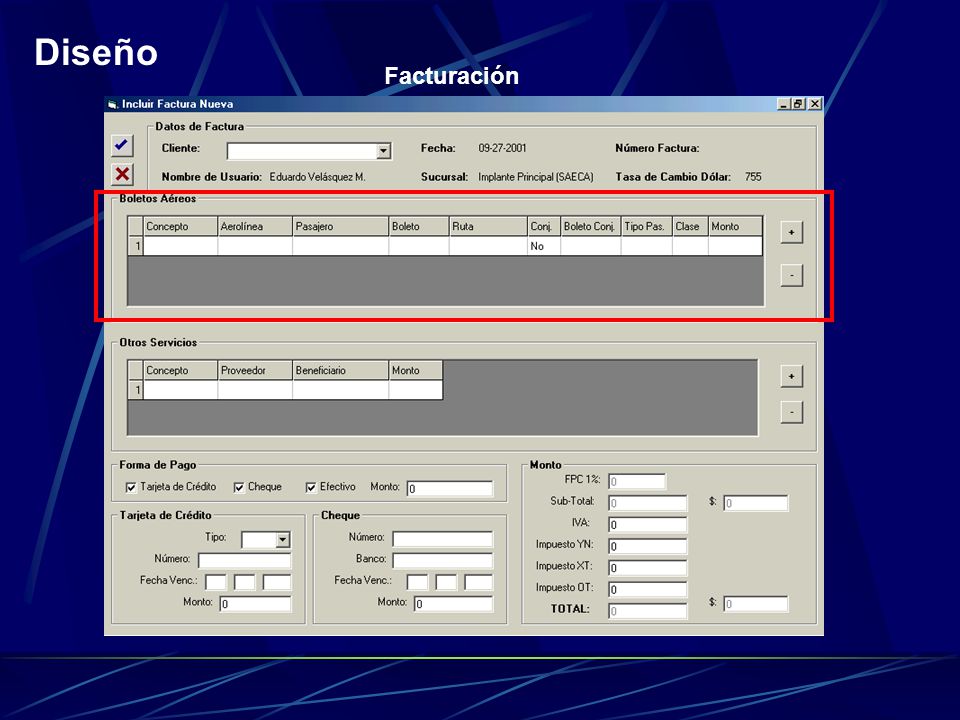
Task: Remove a row from Boletos Aéreos with minus
Action: pos(792,276)
